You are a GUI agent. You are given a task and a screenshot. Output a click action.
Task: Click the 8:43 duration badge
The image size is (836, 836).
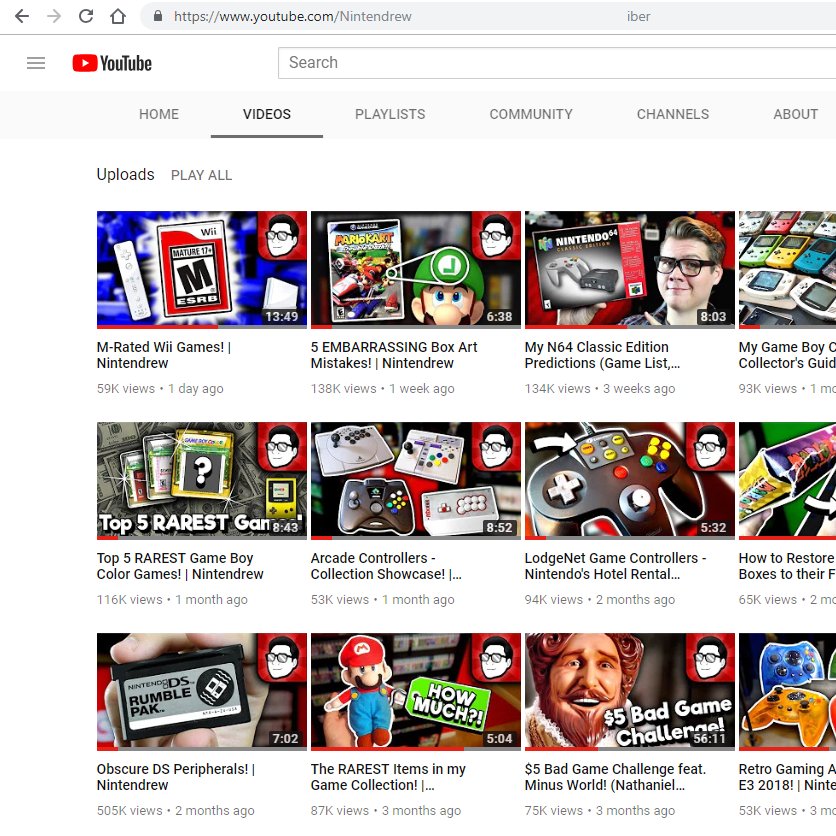point(285,528)
